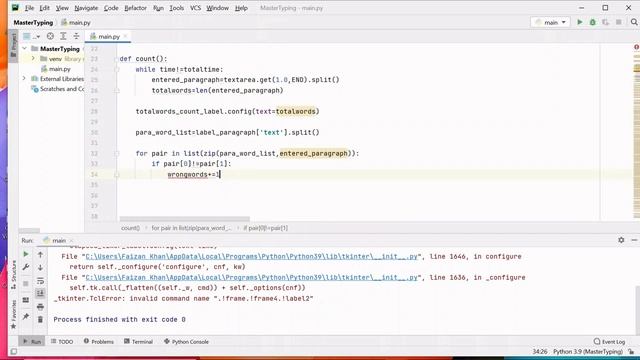Click count() breadcrumb below editor
Screen dimensions: 640x360
(130, 228)
